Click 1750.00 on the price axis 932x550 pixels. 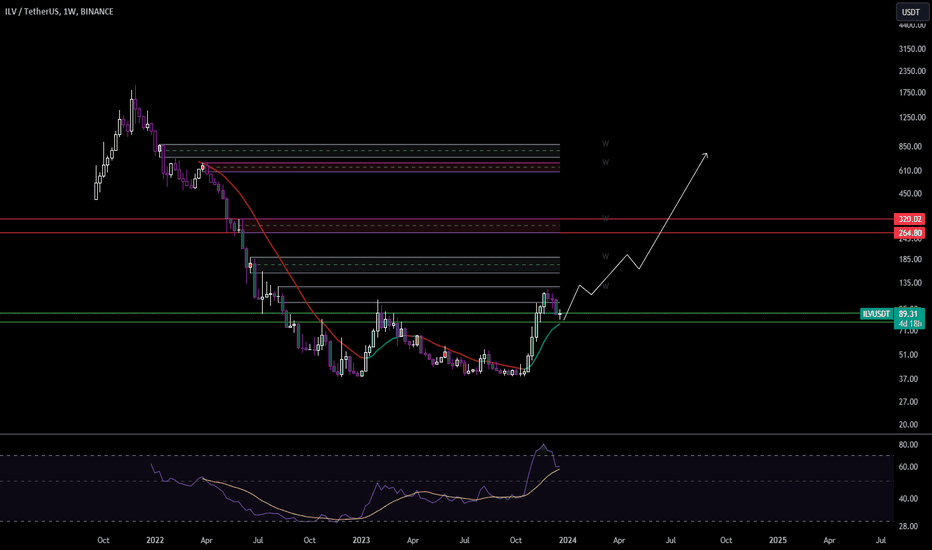coord(912,92)
